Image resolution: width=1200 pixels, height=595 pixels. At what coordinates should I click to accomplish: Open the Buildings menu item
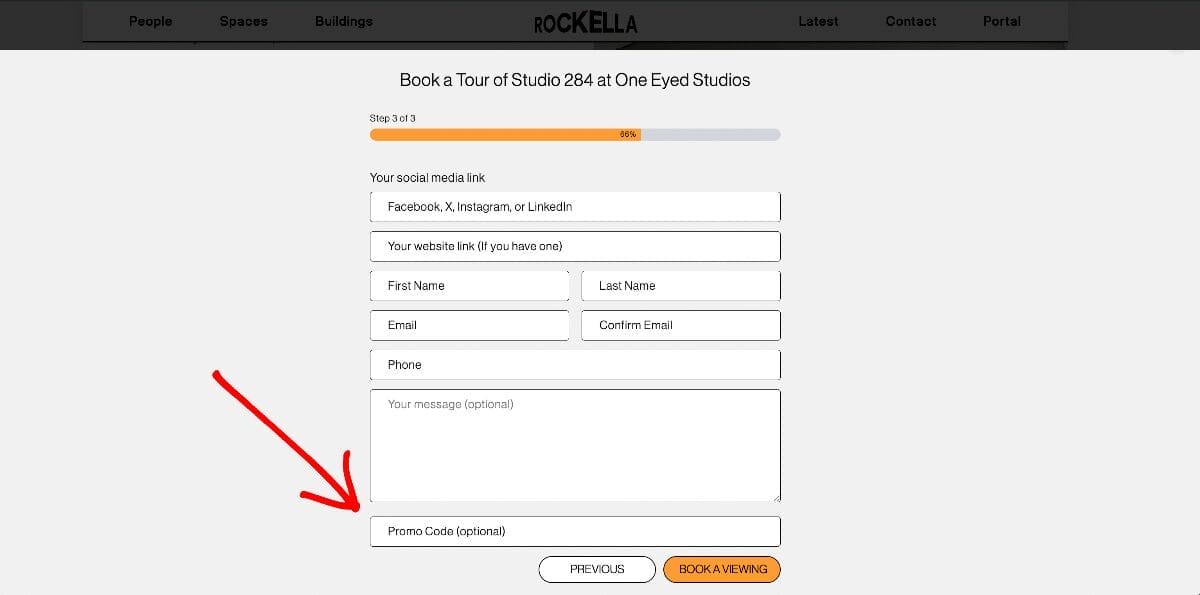point(343,21)
